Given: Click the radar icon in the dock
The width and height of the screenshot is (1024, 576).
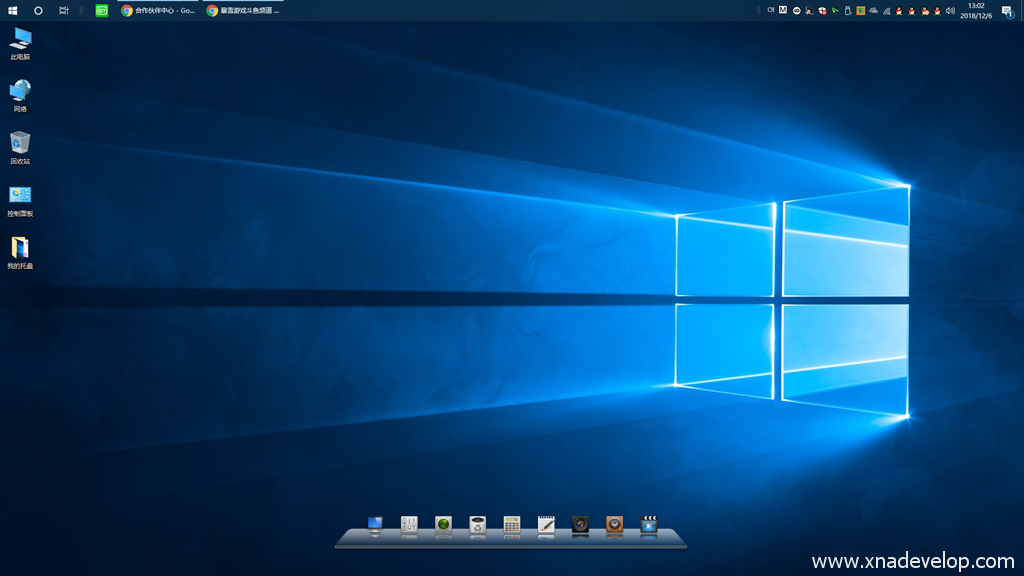Looking at the screenshot, I should point(443,525).
